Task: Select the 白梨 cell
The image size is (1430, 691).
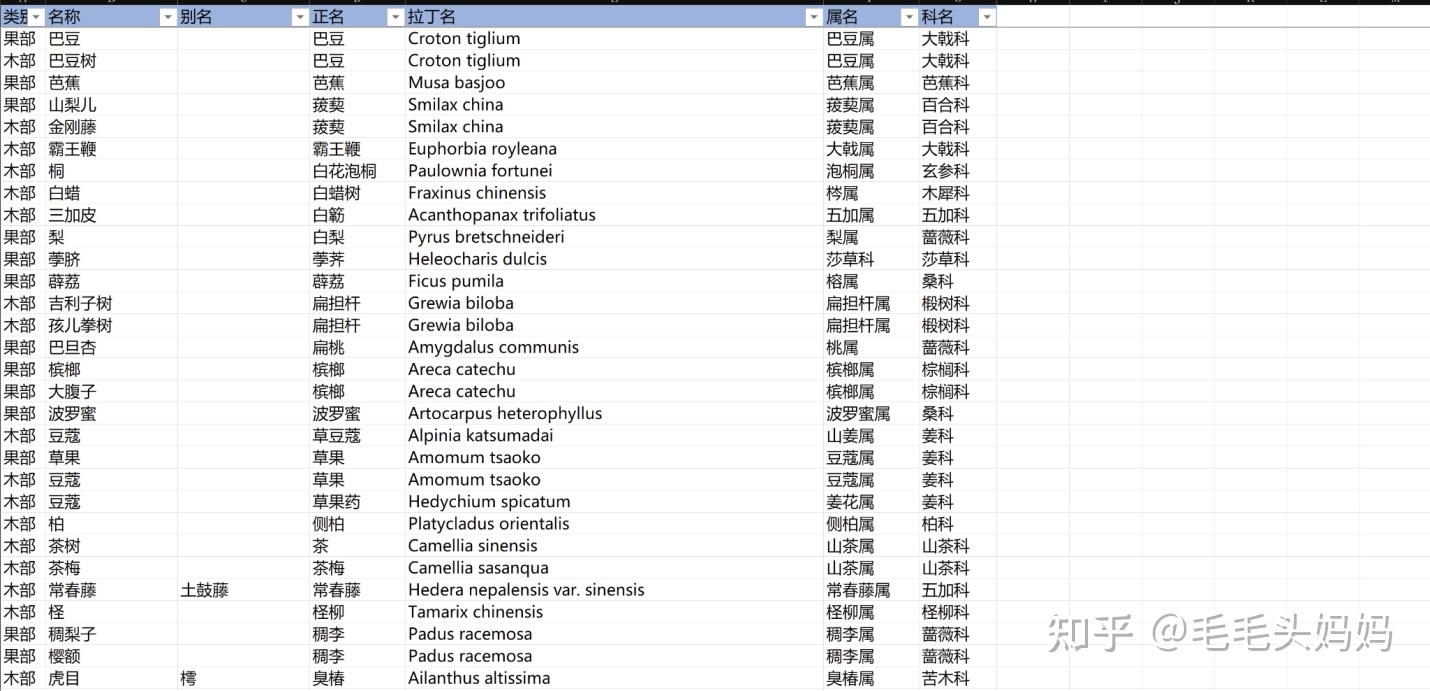Action: (357, 237)
